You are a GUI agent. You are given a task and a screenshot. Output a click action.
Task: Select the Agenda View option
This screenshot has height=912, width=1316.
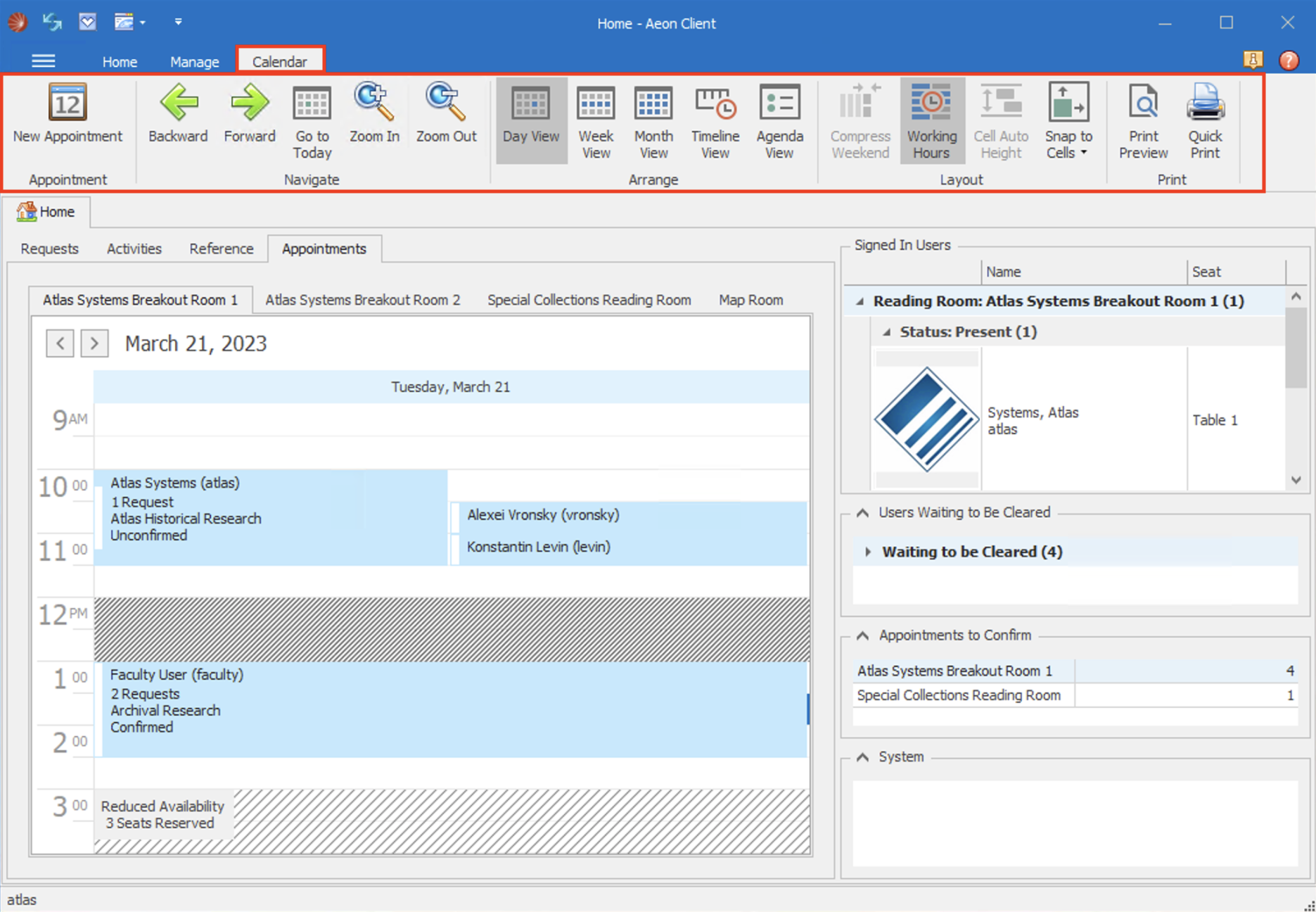tap(779, 121)
